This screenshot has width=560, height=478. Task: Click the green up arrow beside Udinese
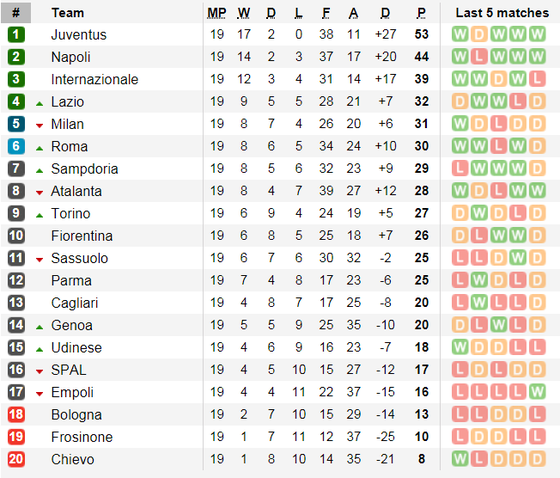point(39,350)
